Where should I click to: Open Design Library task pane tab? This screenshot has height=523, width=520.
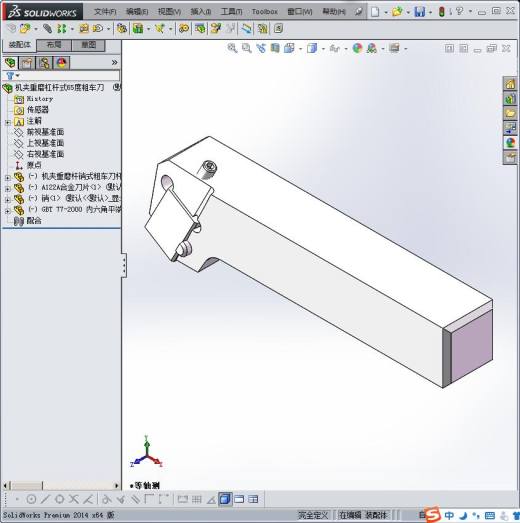coord(510,98)
